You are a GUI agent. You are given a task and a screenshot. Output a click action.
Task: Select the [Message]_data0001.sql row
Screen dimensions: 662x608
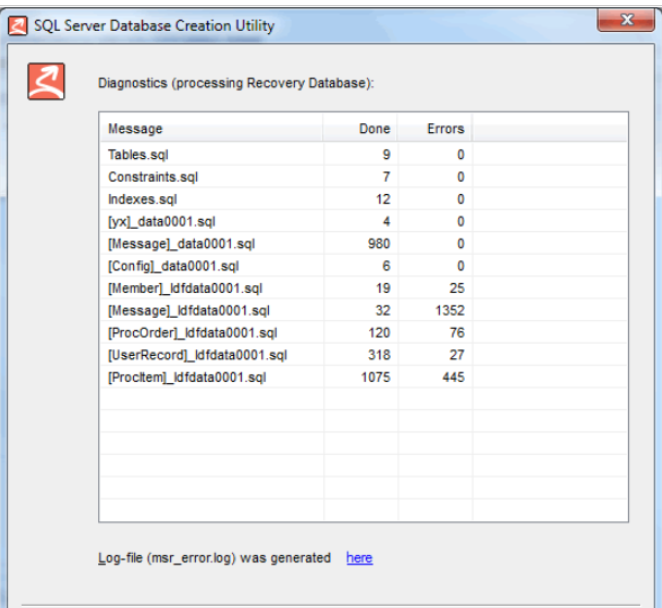pyautogui.click(x=364, y=244)
